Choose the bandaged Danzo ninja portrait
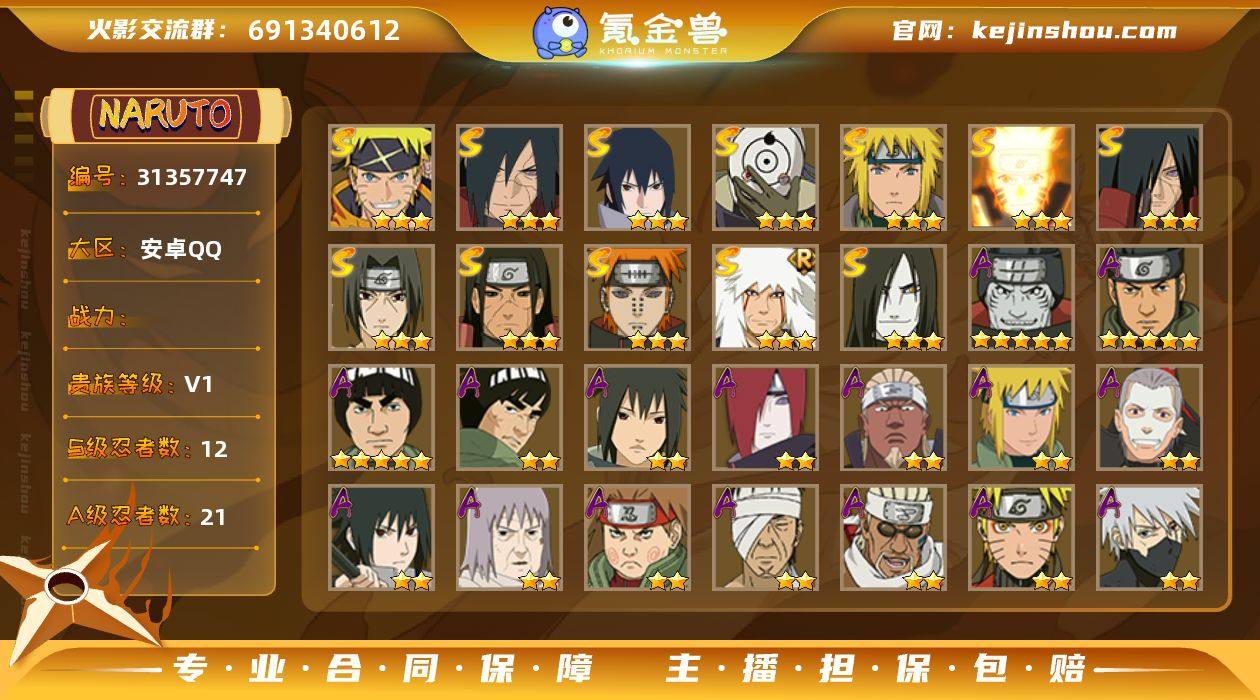 [765, 537]
